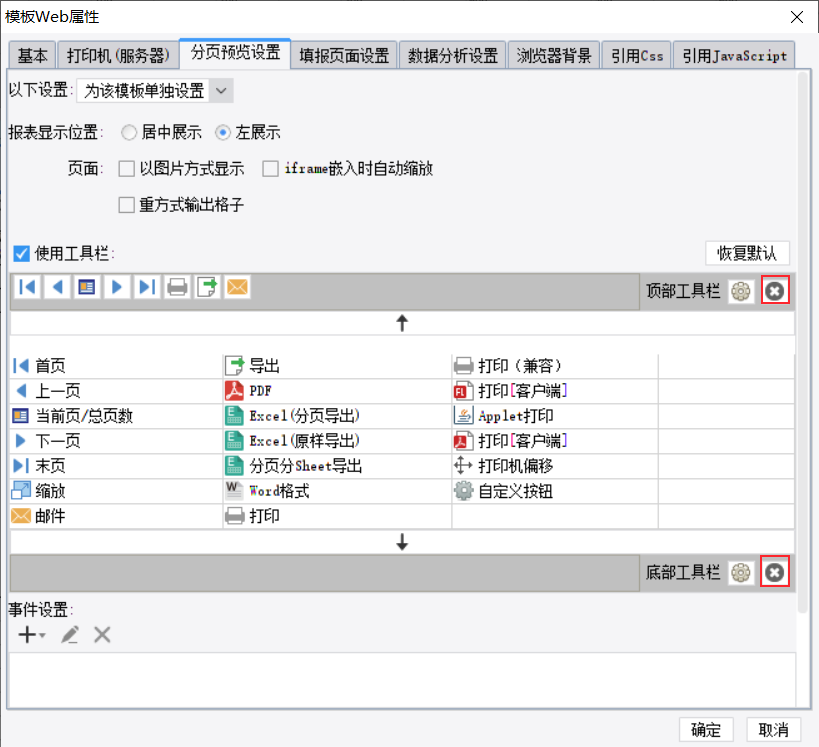Screen dimensions: 819x747
Task: Delete selected event with X icon
Action: point(102,635)
